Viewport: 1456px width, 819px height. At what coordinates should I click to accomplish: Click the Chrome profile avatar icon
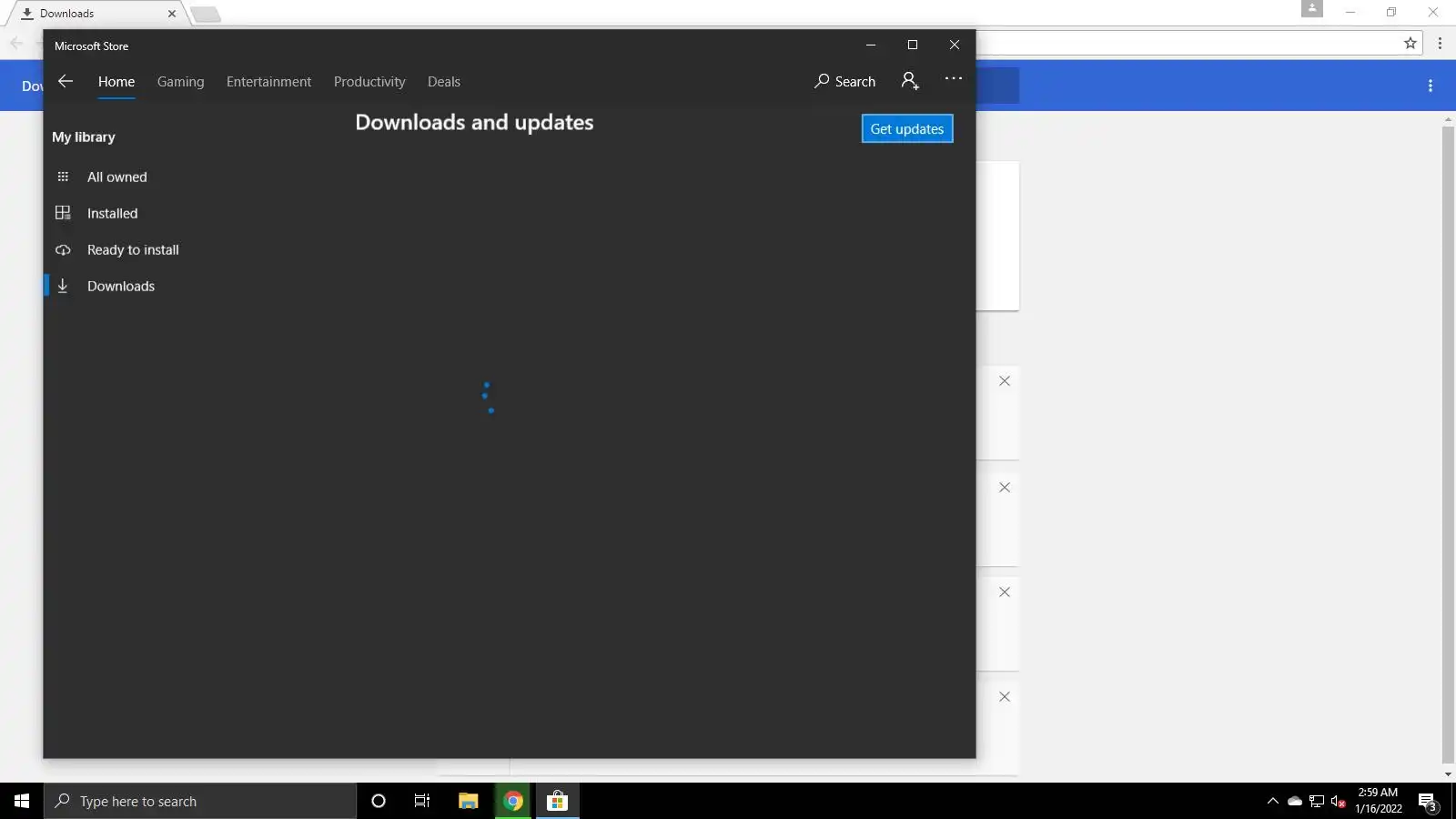point(1312,9)
